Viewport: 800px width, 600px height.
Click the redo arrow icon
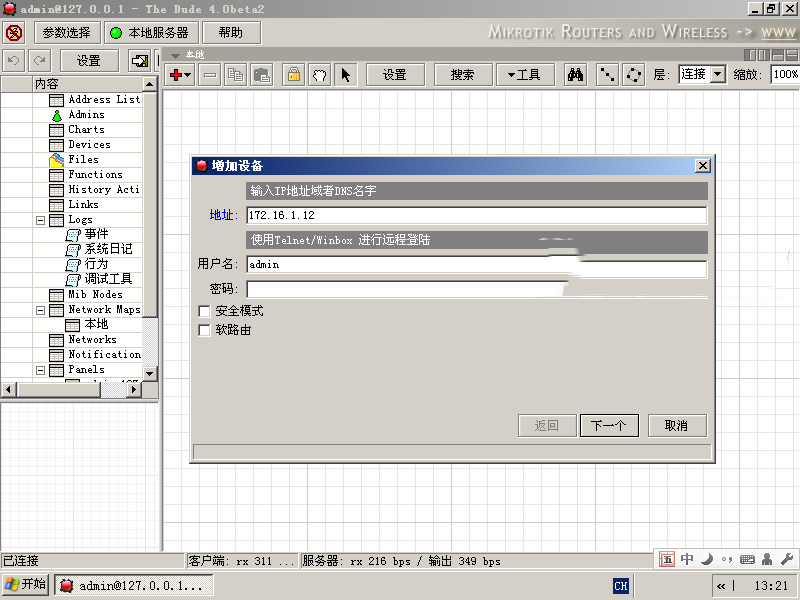coord(39,61)
